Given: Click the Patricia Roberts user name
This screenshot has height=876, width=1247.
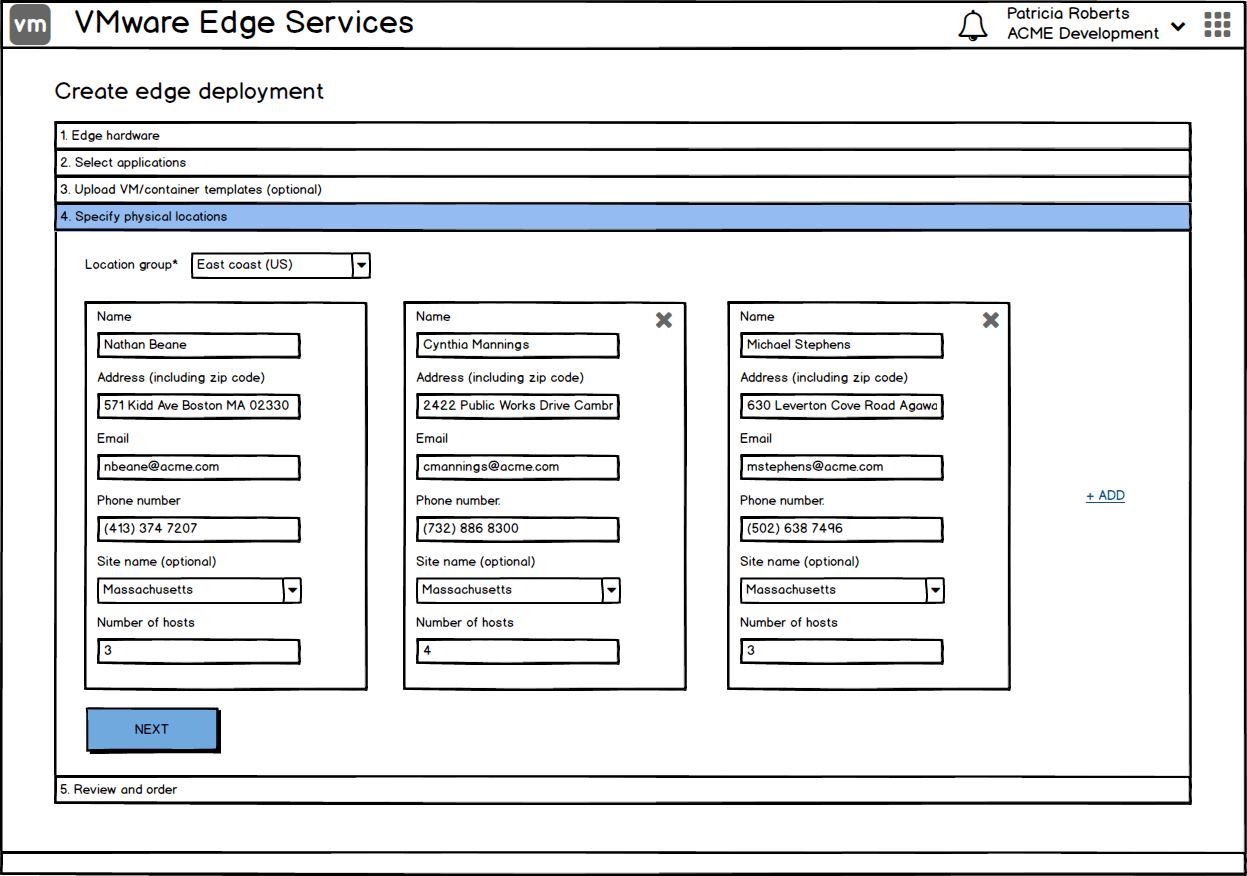Looking at the screenshot, I should (x=1068, y=14).
